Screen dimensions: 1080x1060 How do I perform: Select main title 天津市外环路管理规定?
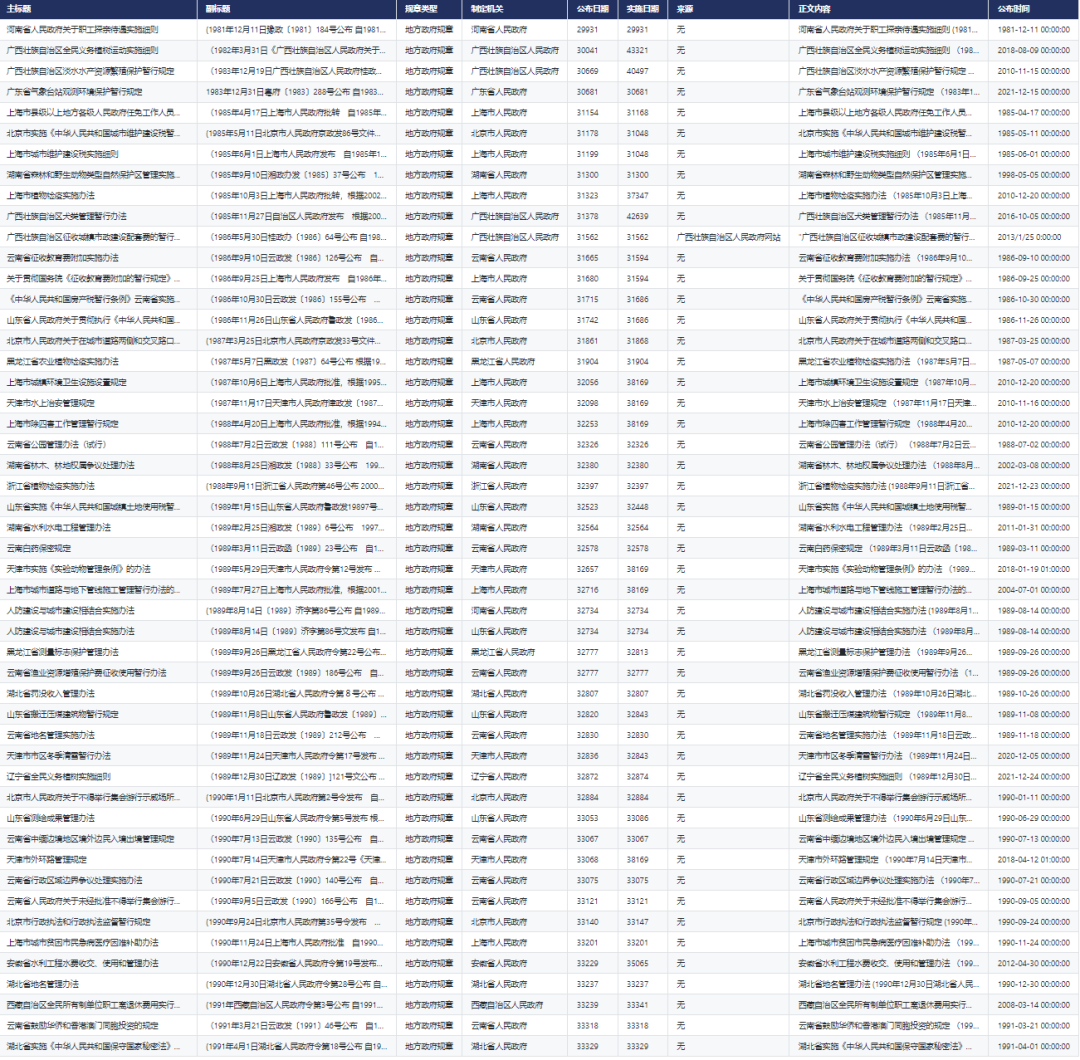pos(47,860)
